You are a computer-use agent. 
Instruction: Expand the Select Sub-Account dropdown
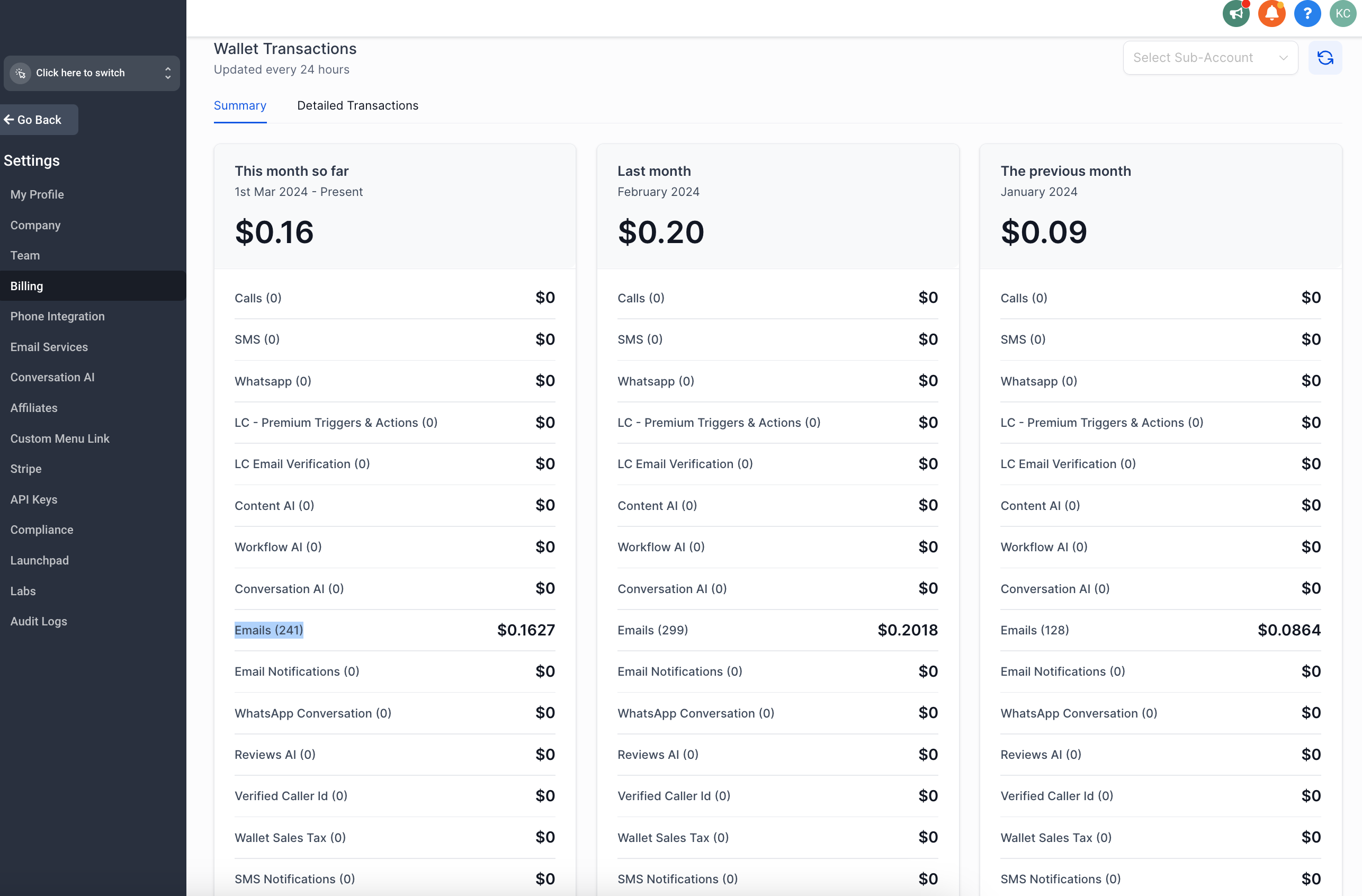tap(1210, 58)
